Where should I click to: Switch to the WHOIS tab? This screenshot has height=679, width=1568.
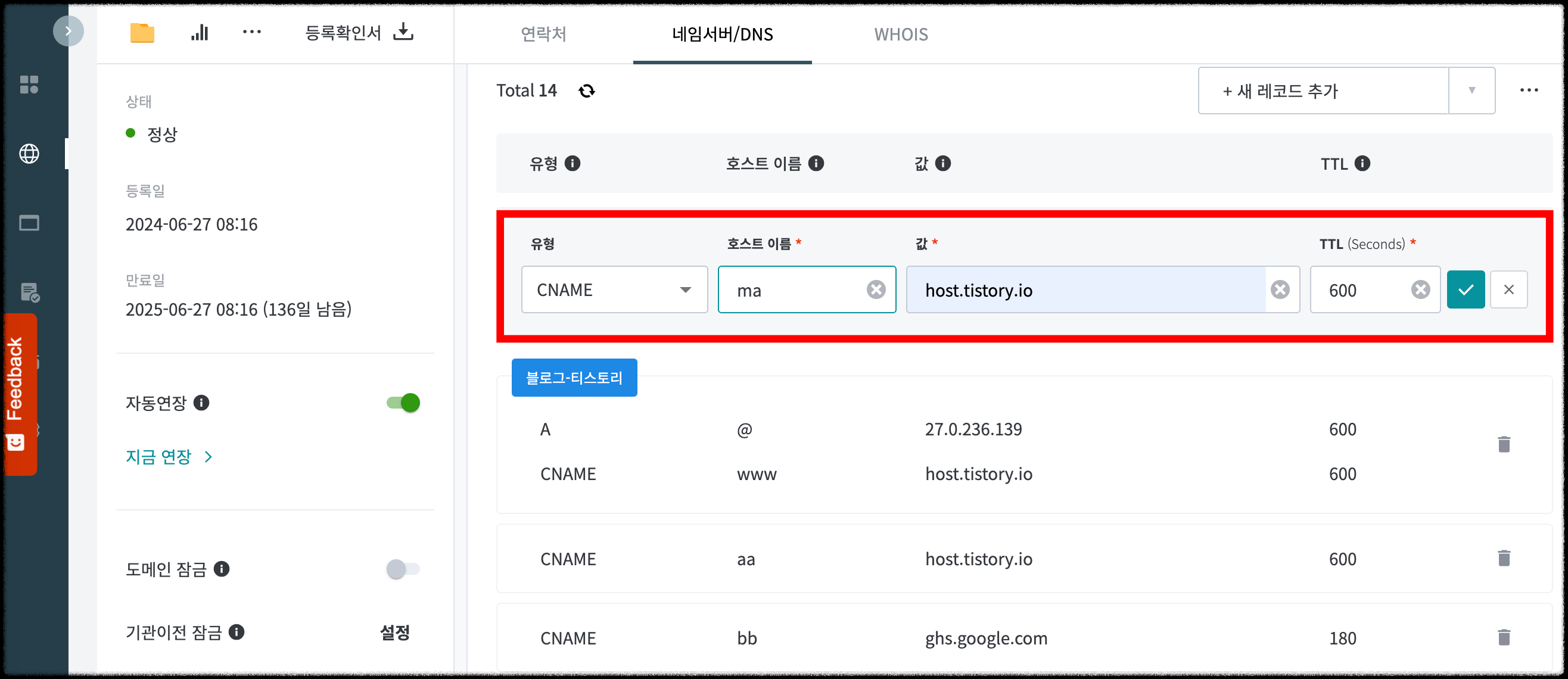tap(900, 35)
